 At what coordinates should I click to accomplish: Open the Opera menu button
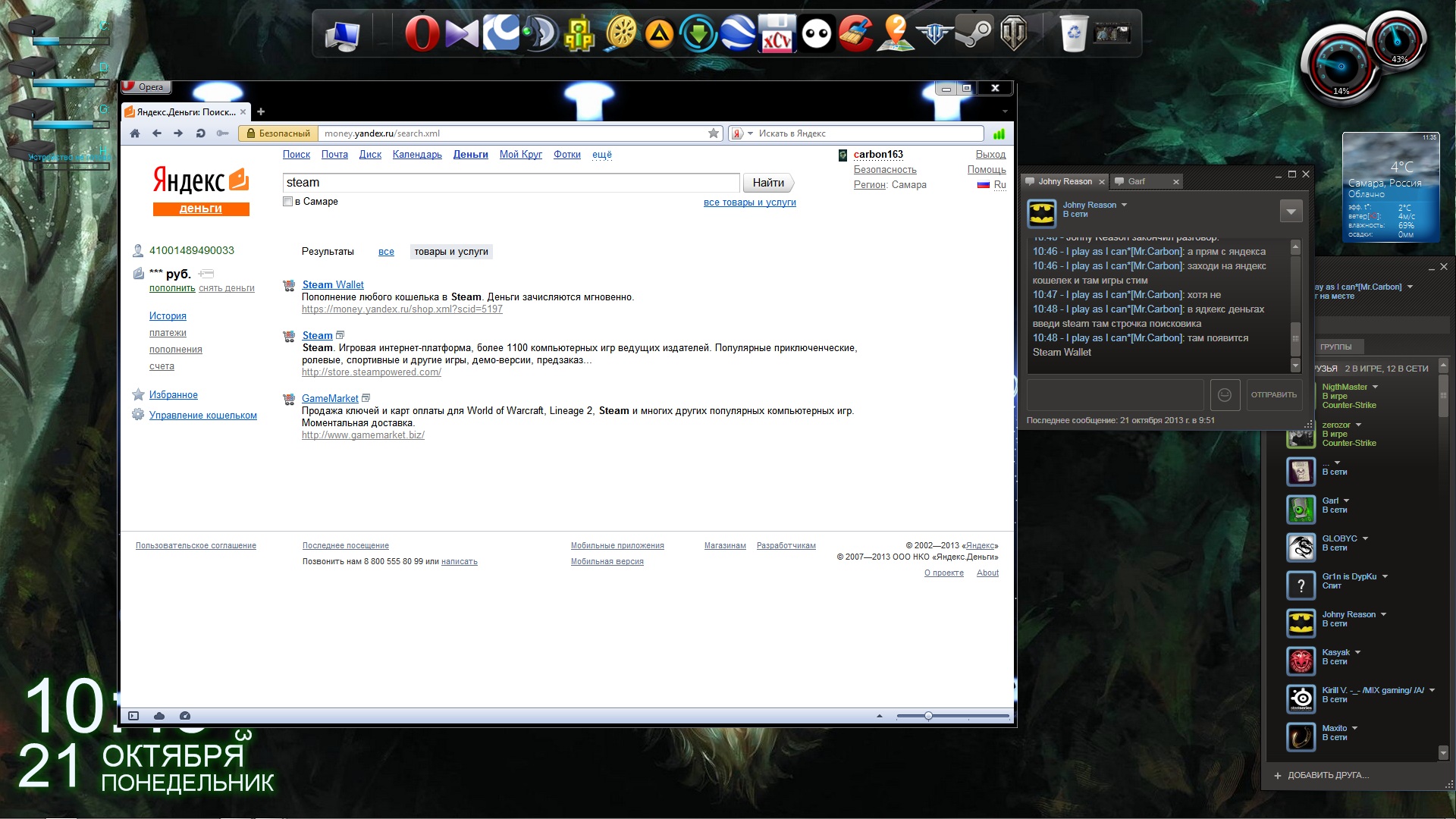[x=146, y=86]
